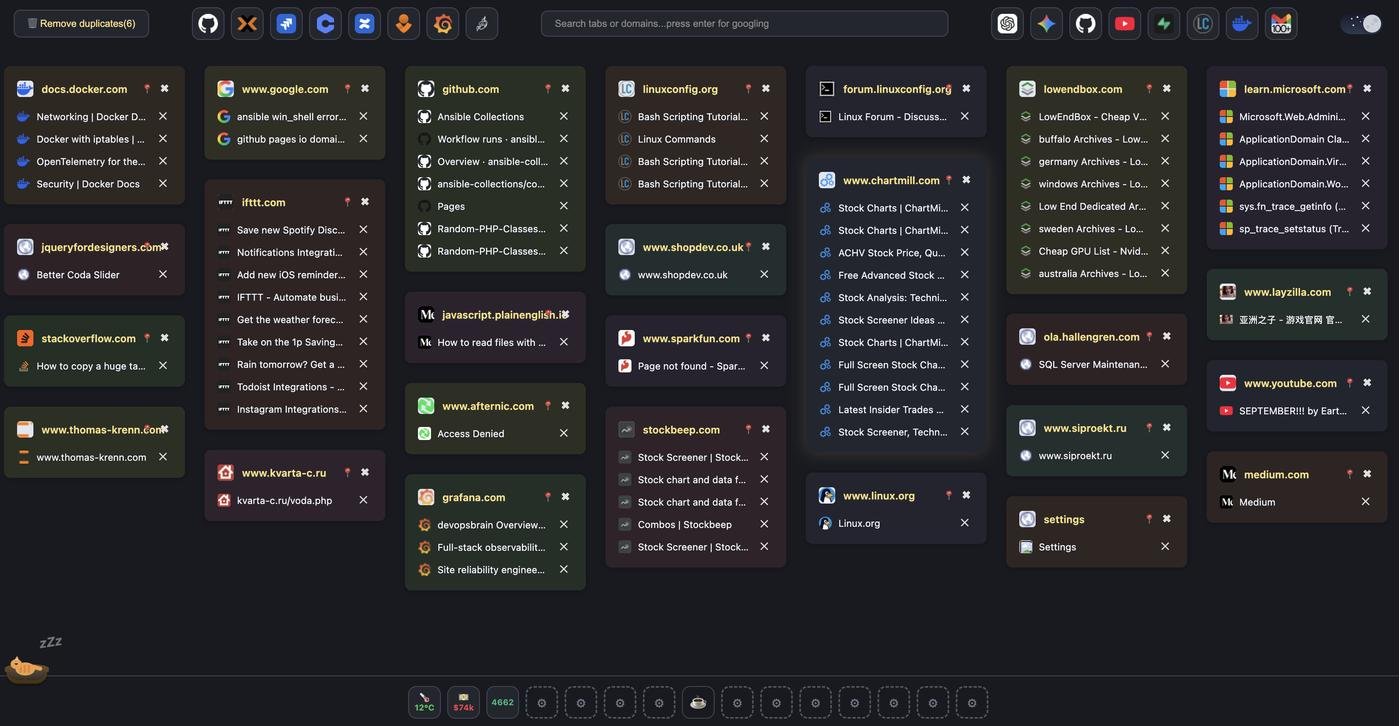Focus the Search tabs or domains field
The image size is (1400, 726).
(744, 23)
